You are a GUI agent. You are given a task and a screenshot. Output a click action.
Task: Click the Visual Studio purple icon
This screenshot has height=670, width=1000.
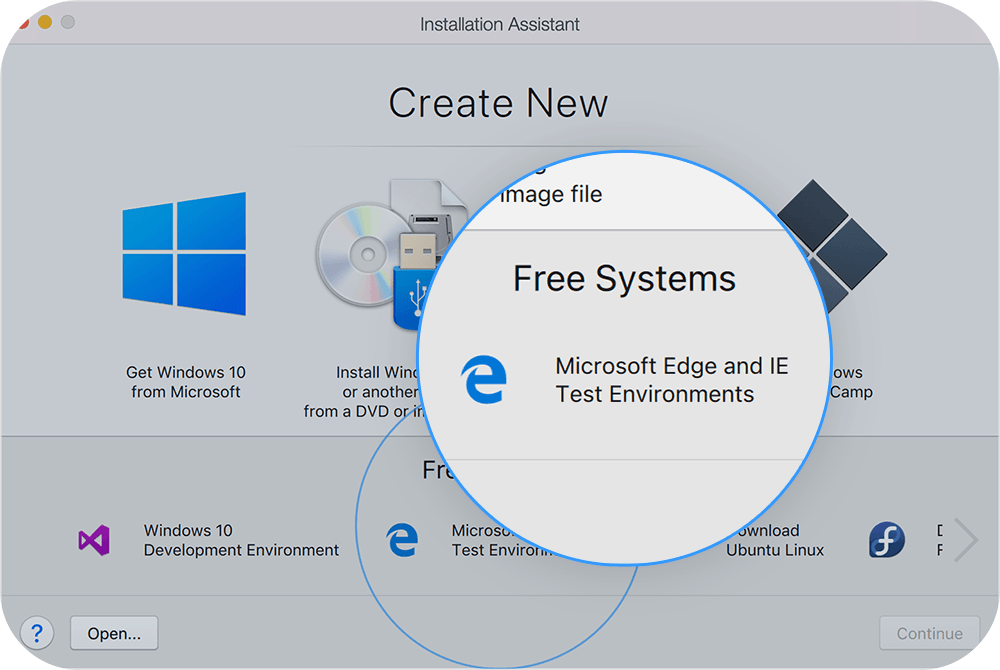[x=94, y=541]
